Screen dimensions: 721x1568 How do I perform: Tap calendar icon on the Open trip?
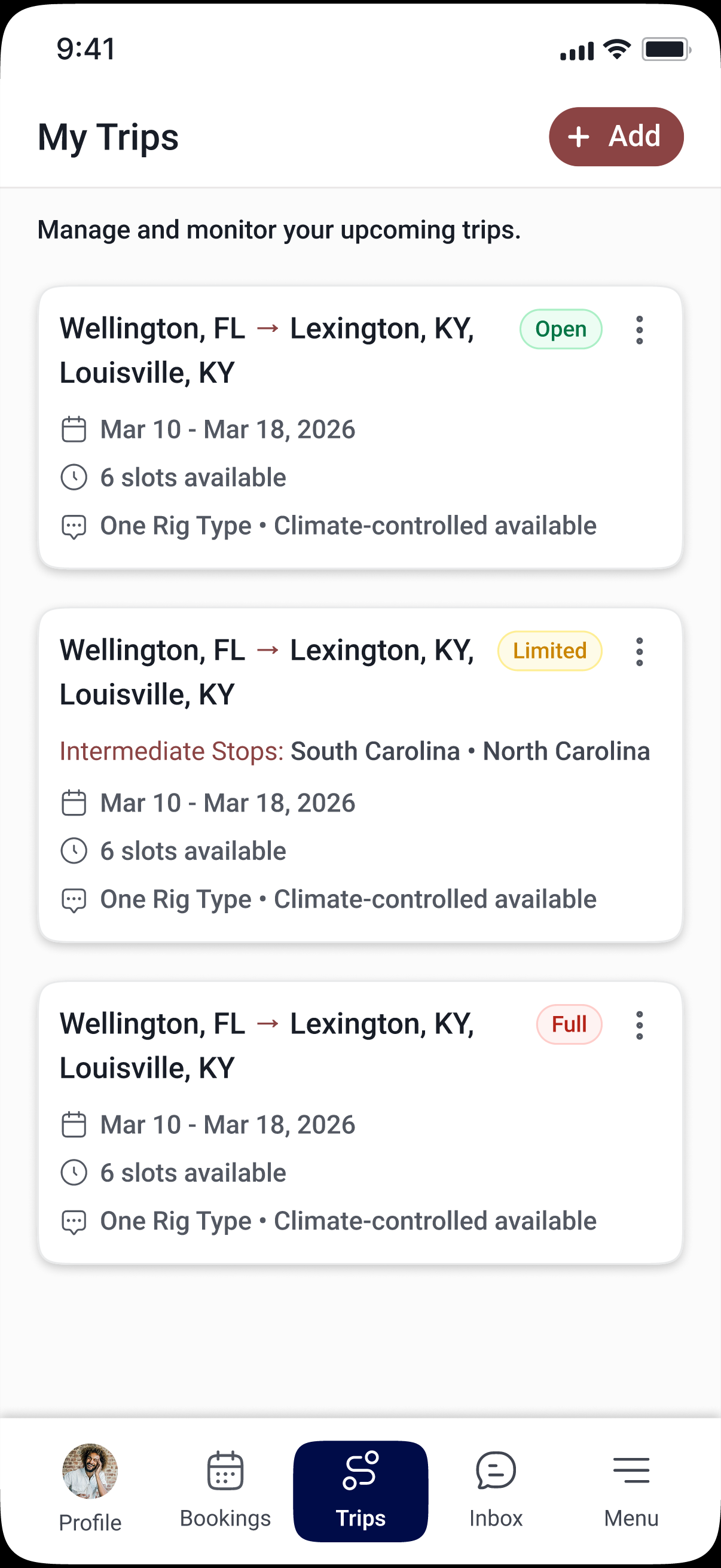[74, 429]
